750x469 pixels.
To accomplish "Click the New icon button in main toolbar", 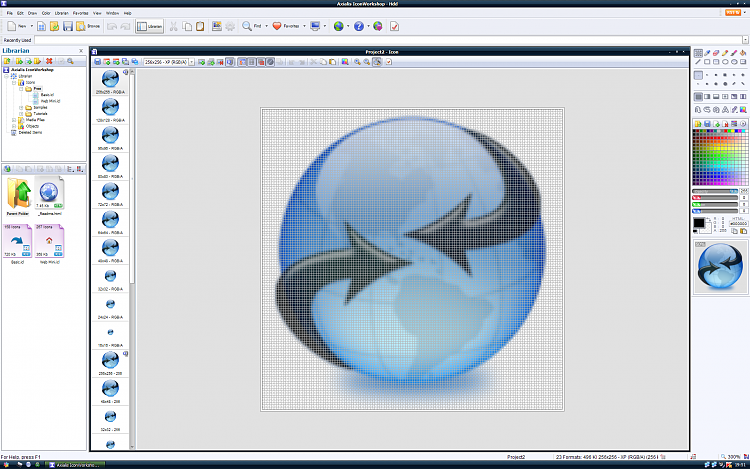I will pos(17,26).
